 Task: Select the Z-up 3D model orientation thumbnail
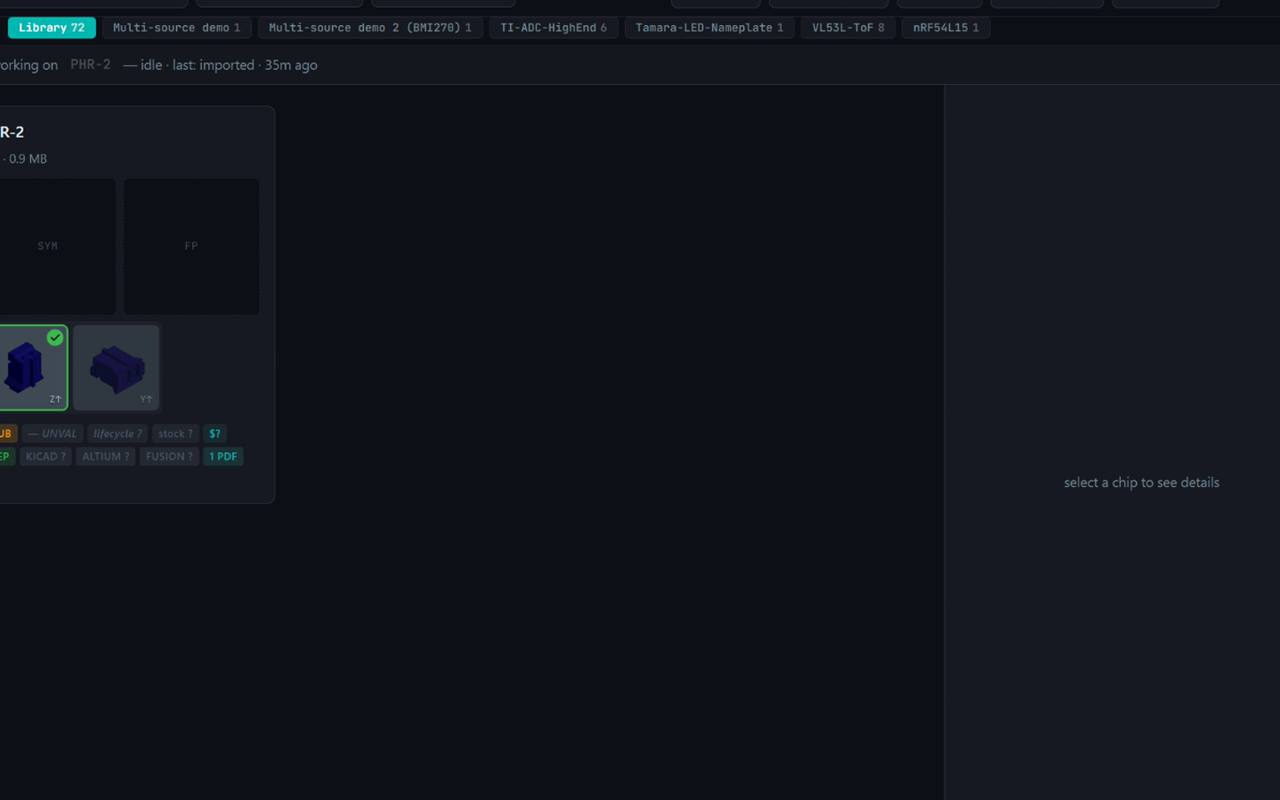[30, 368]
